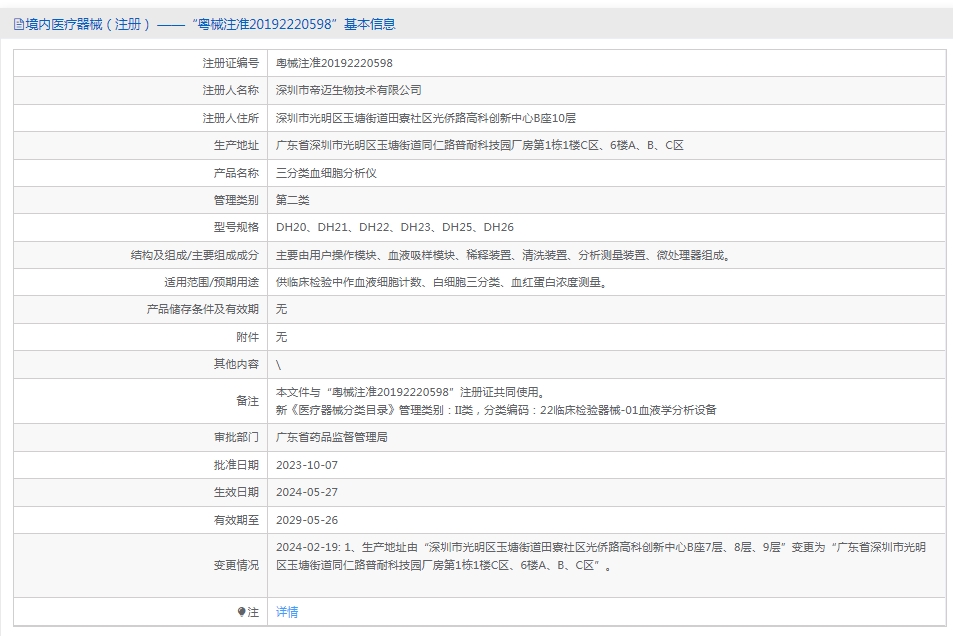Screen dimensions: 953x636
Task: Click the backslash value in 其他内容 row
Action: [278, 364]
